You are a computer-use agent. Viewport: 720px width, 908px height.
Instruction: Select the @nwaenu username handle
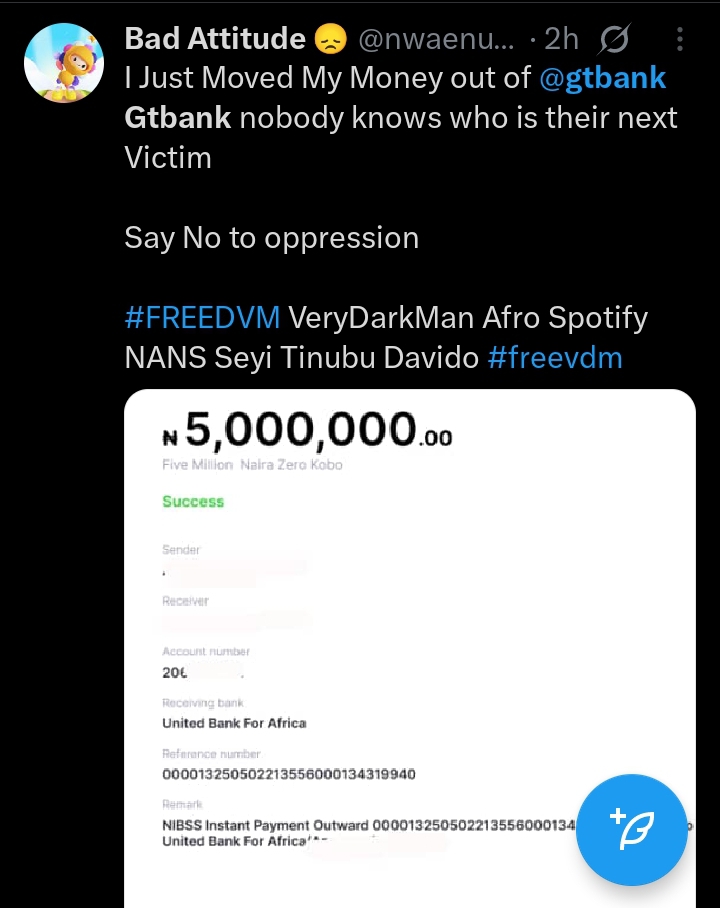click(x=437, y=40)
